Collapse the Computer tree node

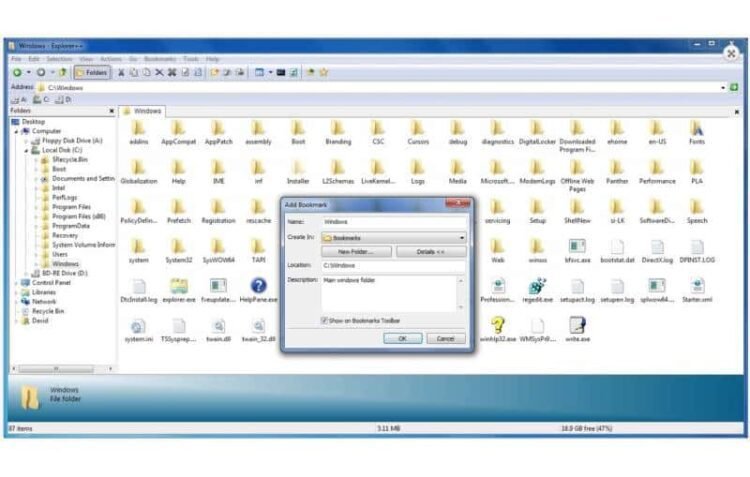(16, 131)
